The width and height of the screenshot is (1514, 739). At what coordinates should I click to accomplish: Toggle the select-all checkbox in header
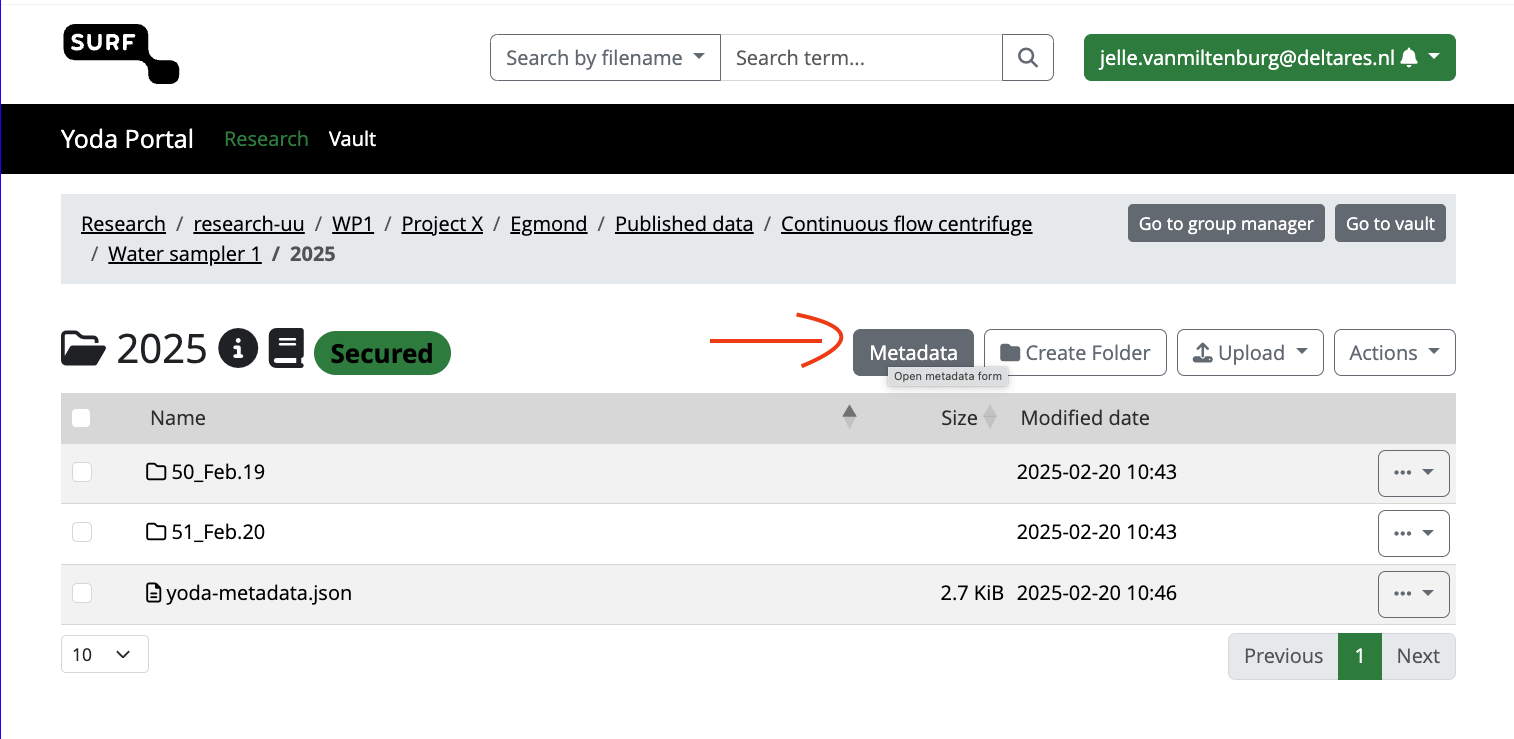(x=82, y=418)
